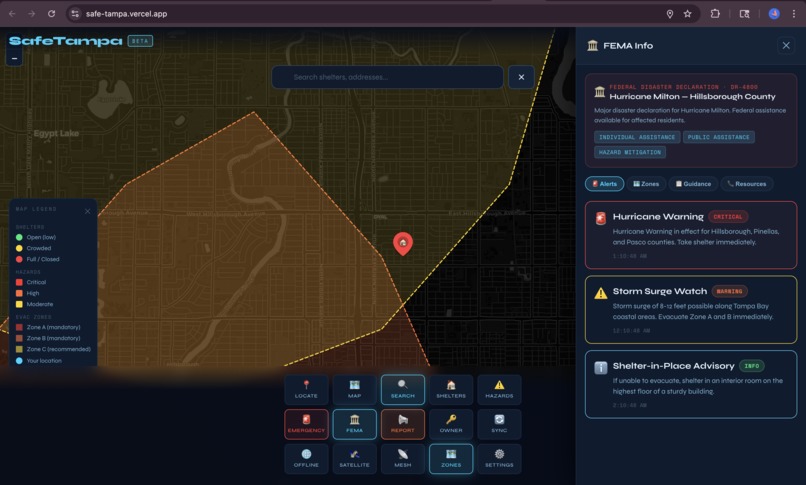Click the Hurricane Milton declaration title
Image resolution: width=806 pixels, height=485 pixels.
click(692, 97)
